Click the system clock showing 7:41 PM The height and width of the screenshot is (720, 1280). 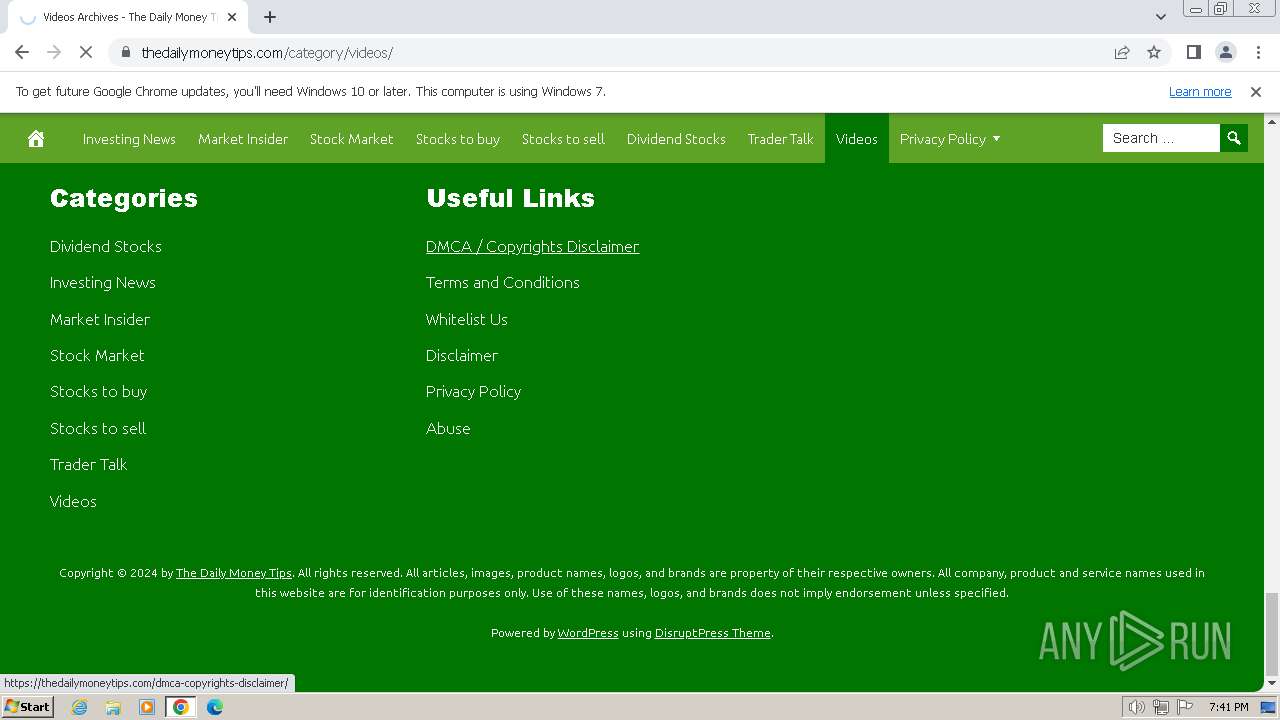[1229, 707]
